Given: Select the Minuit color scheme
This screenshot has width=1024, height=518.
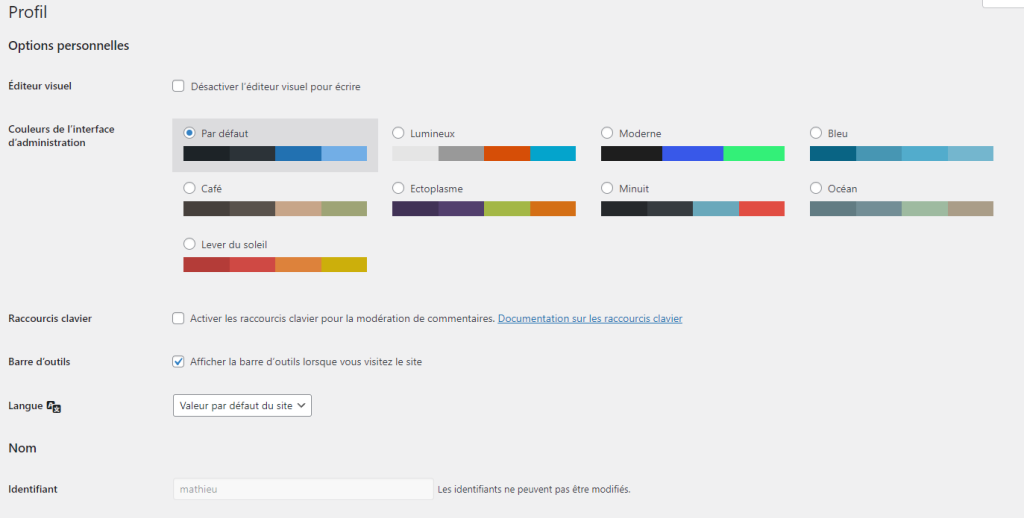Looking at the screenshot, I should pyautogui.click(x=607, y=188).
